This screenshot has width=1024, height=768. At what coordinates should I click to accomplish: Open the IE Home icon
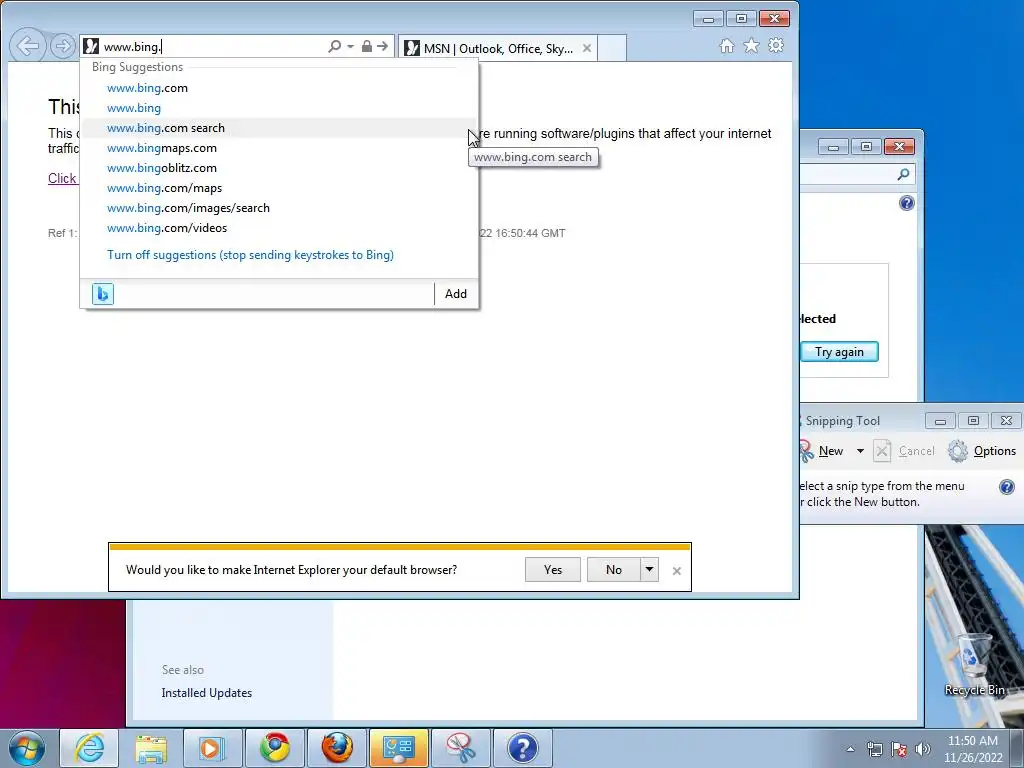pos(726,46)
